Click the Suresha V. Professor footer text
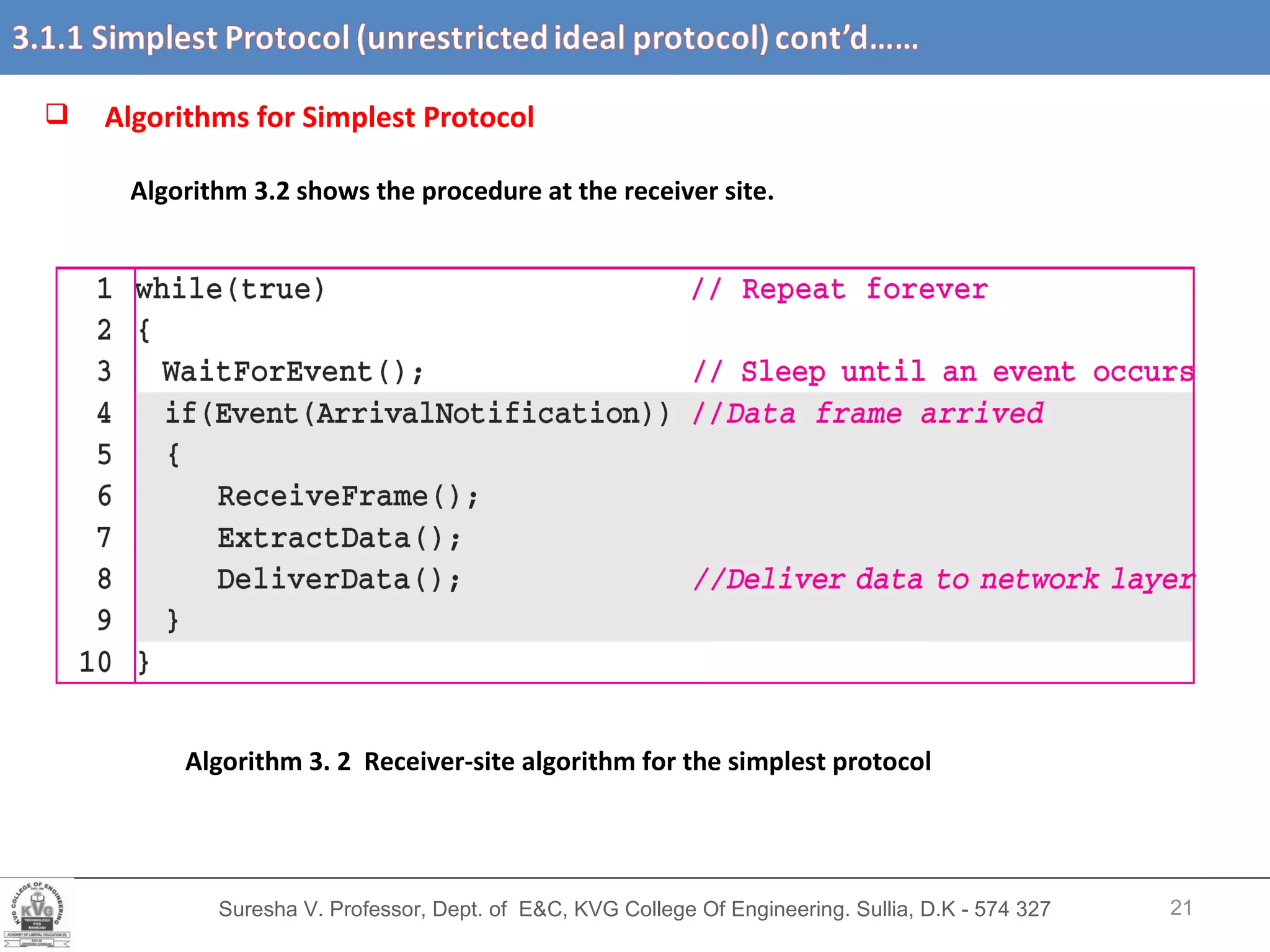 coord(634,909)
